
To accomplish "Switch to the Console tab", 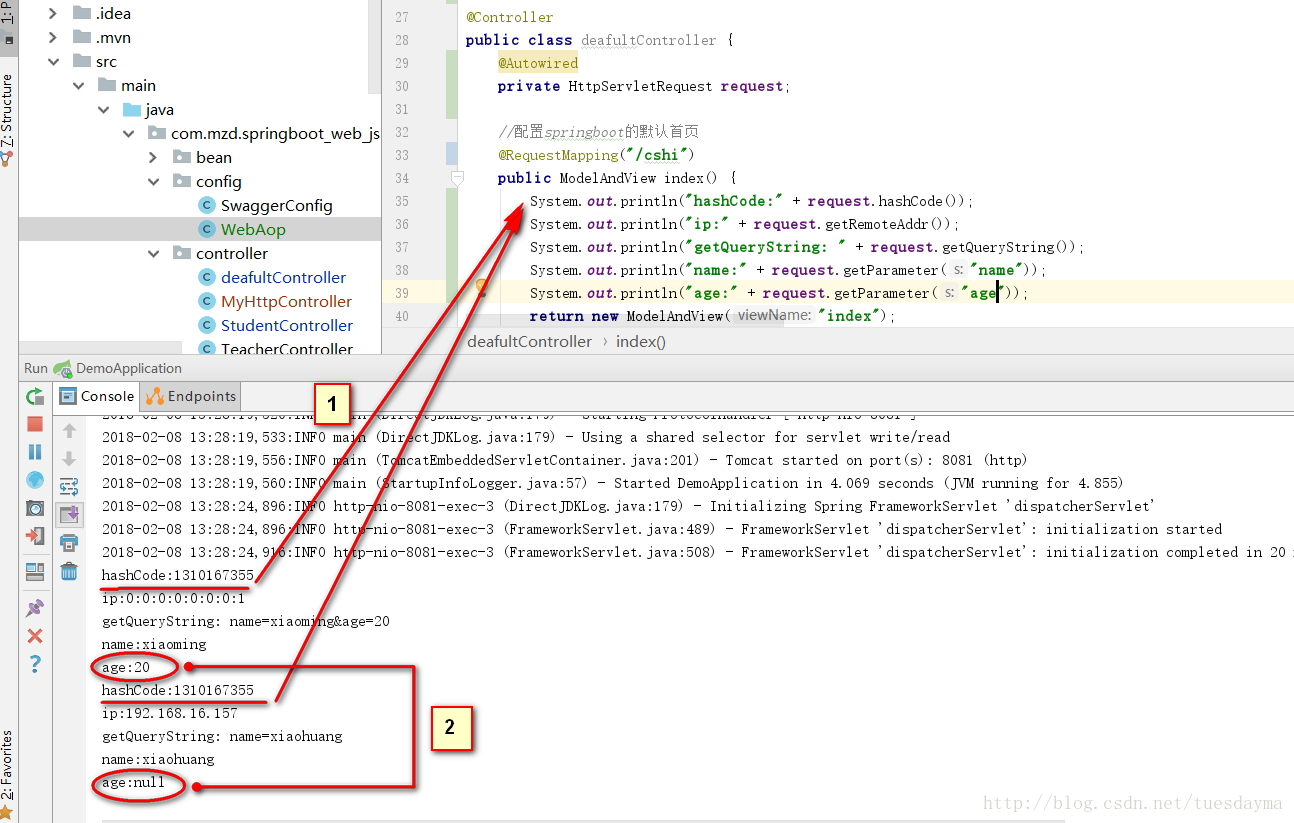I will (96, 396).
